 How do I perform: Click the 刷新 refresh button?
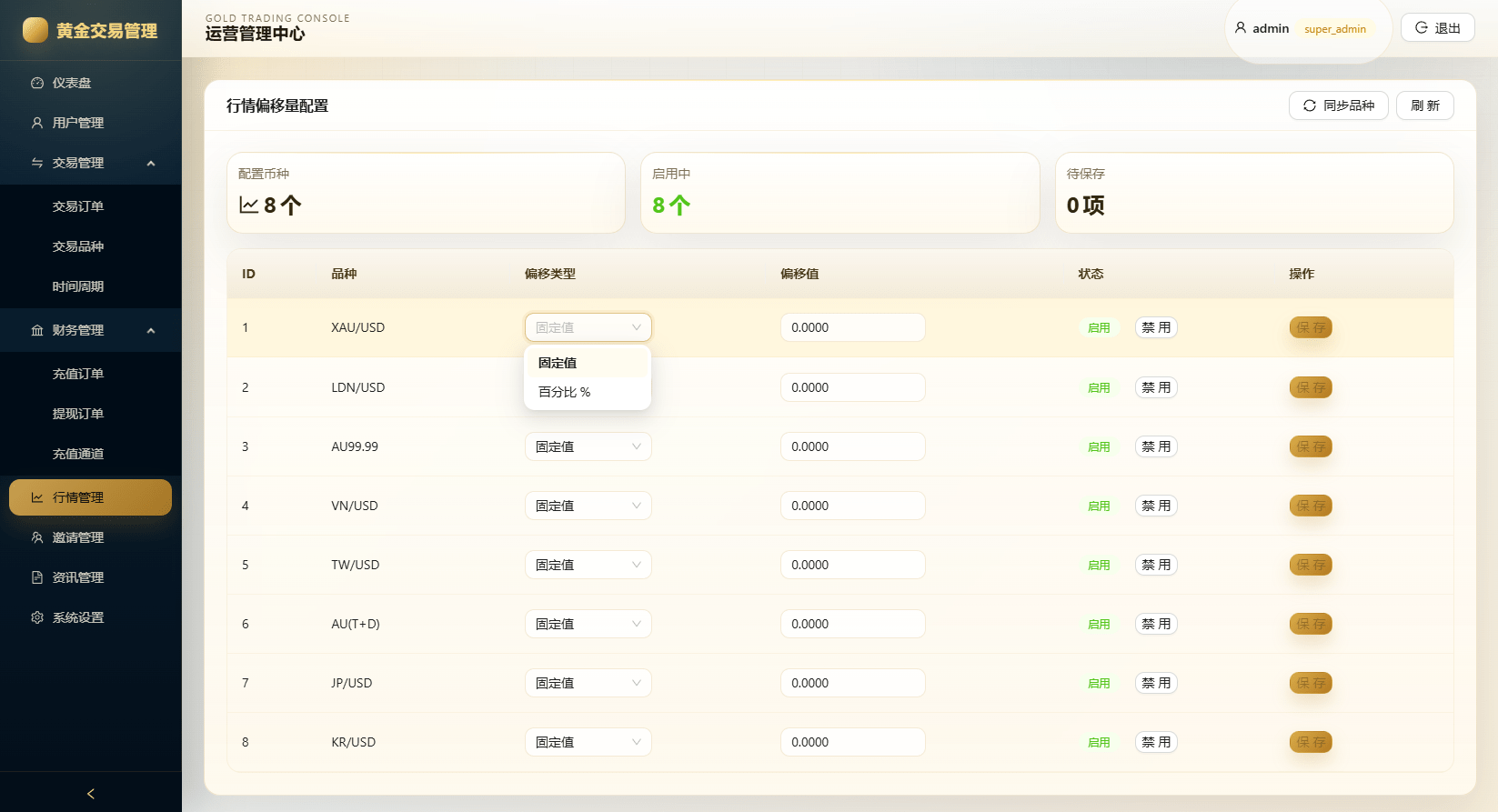click(x=1425, y=105)
